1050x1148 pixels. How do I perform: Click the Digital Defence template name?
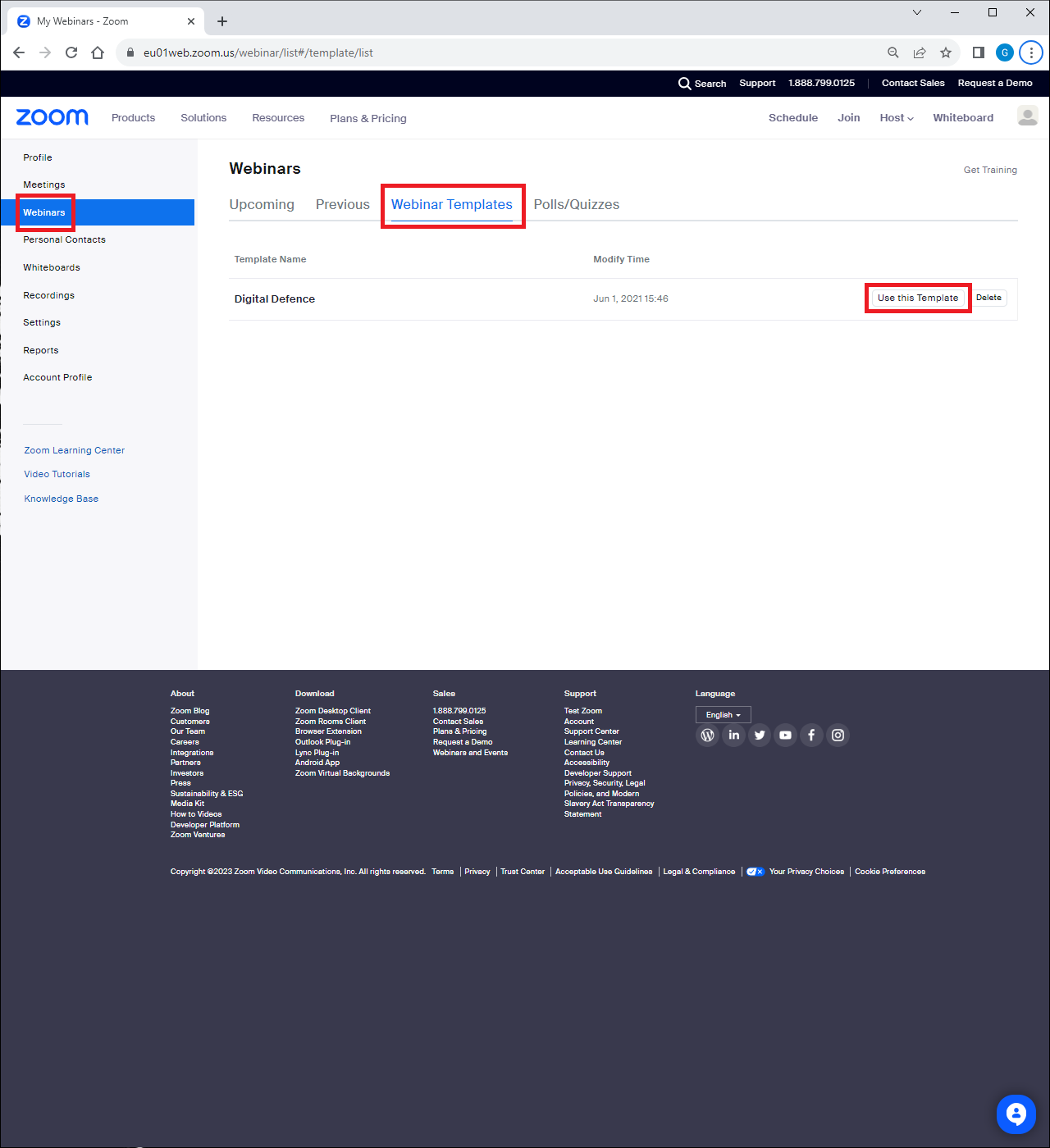click(275, 299)
